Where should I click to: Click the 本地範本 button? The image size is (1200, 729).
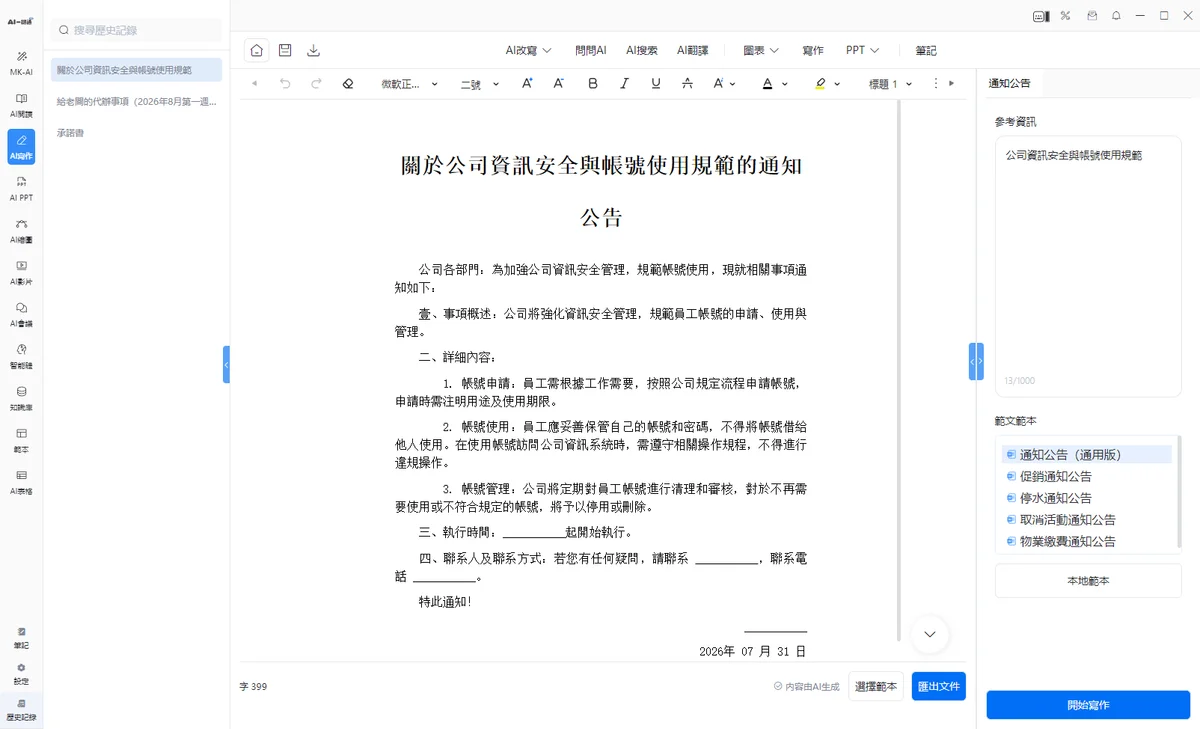(x=1088, y=580)
